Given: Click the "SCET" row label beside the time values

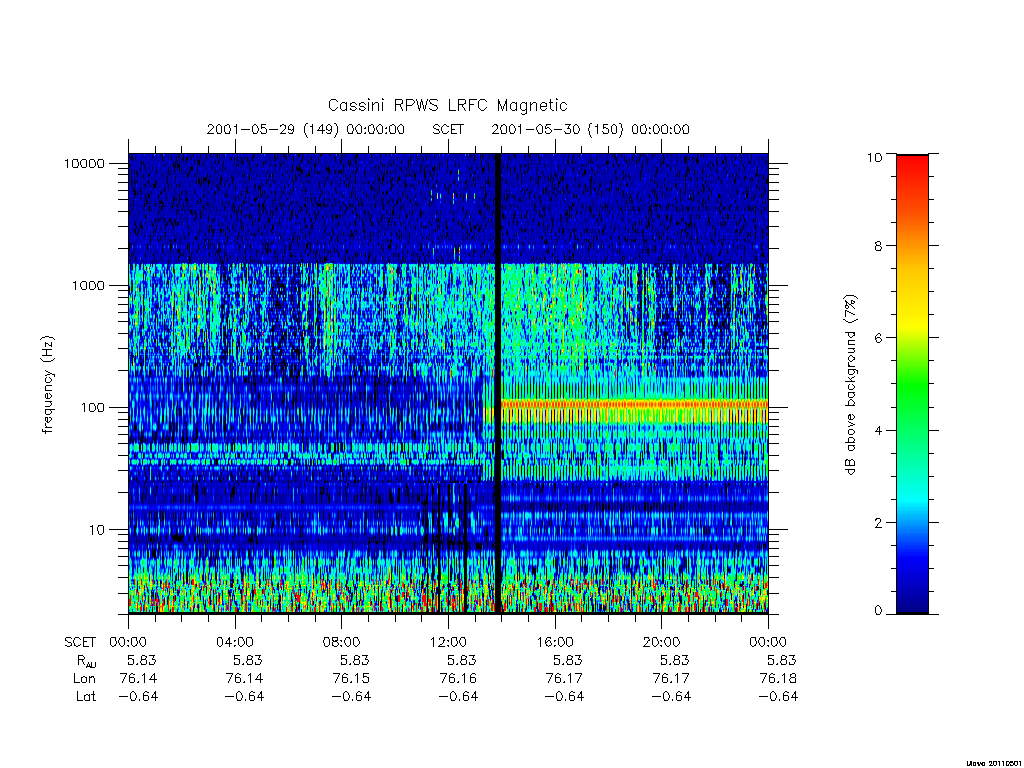Looking at the screenshot, I should click(x=80, y=643).
